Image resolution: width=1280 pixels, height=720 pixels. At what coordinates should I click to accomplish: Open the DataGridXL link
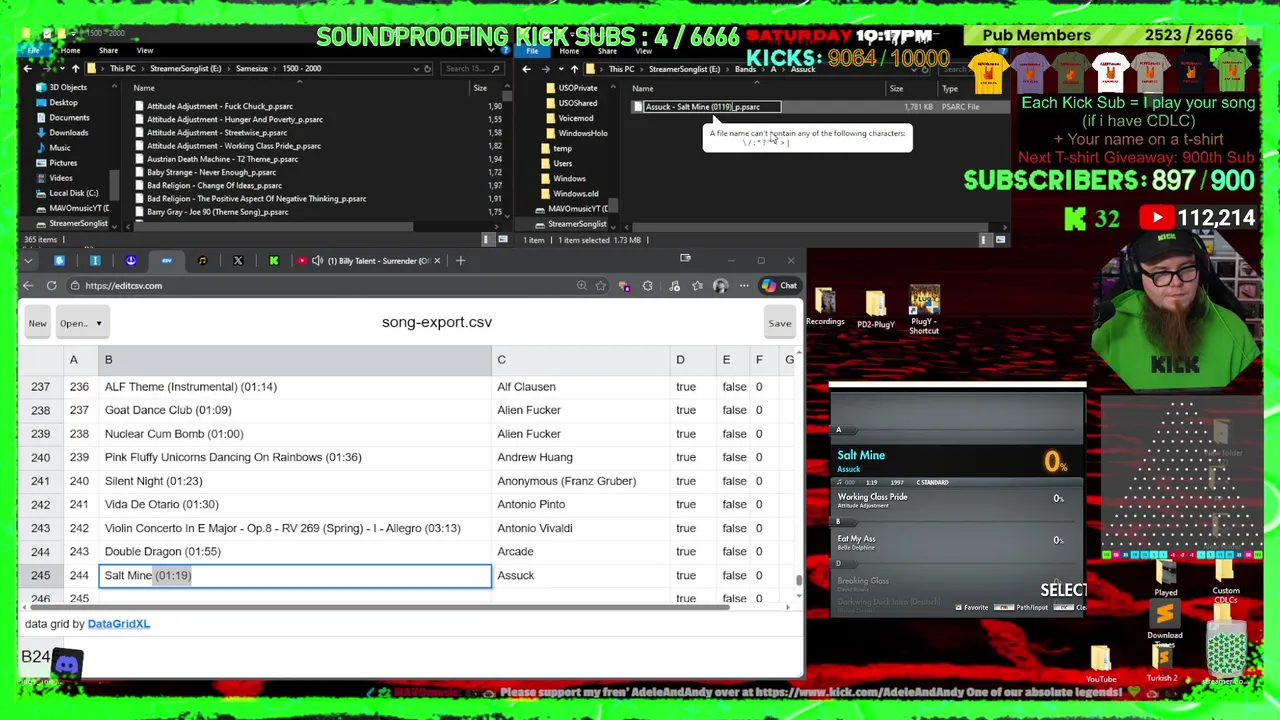(x=118, y=624)
